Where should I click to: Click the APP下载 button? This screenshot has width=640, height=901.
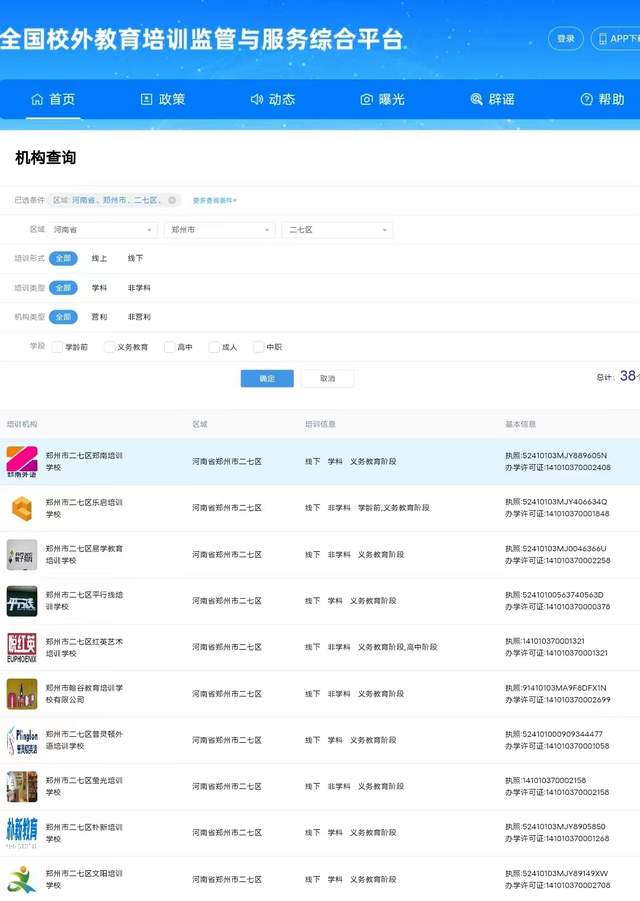pyautogui.click(x=616, y=38)
